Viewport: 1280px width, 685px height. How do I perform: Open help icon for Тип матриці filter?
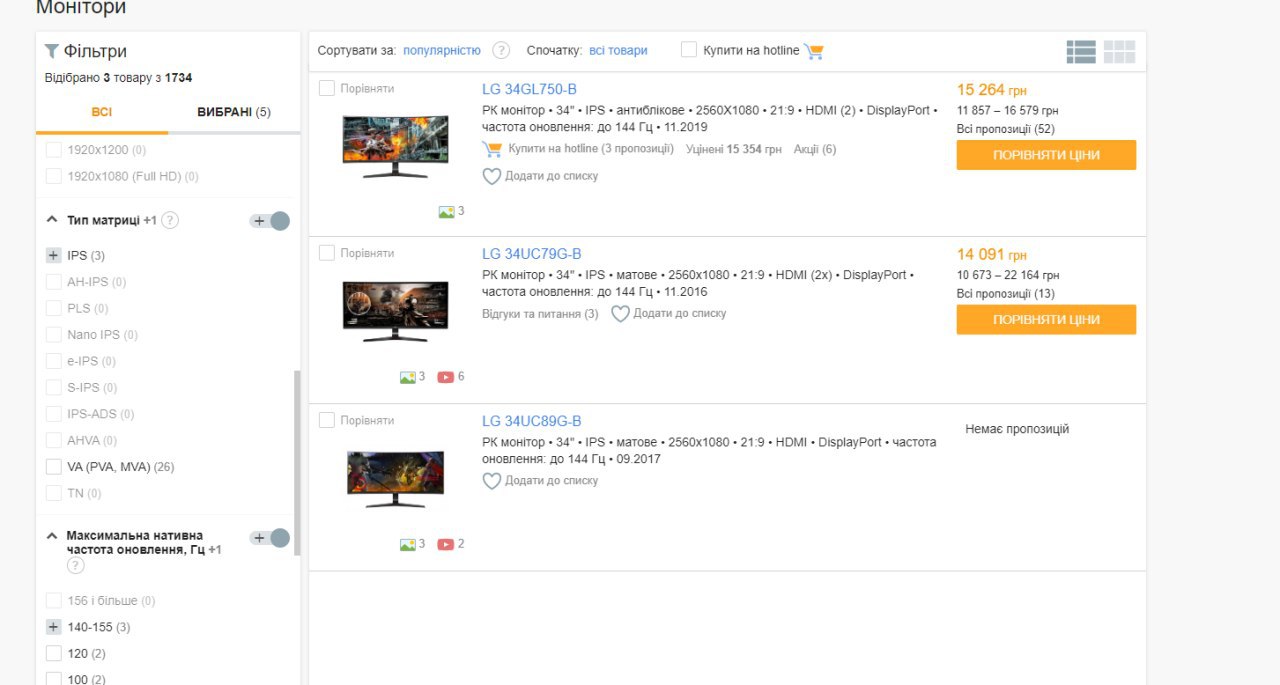pos(170,220)
